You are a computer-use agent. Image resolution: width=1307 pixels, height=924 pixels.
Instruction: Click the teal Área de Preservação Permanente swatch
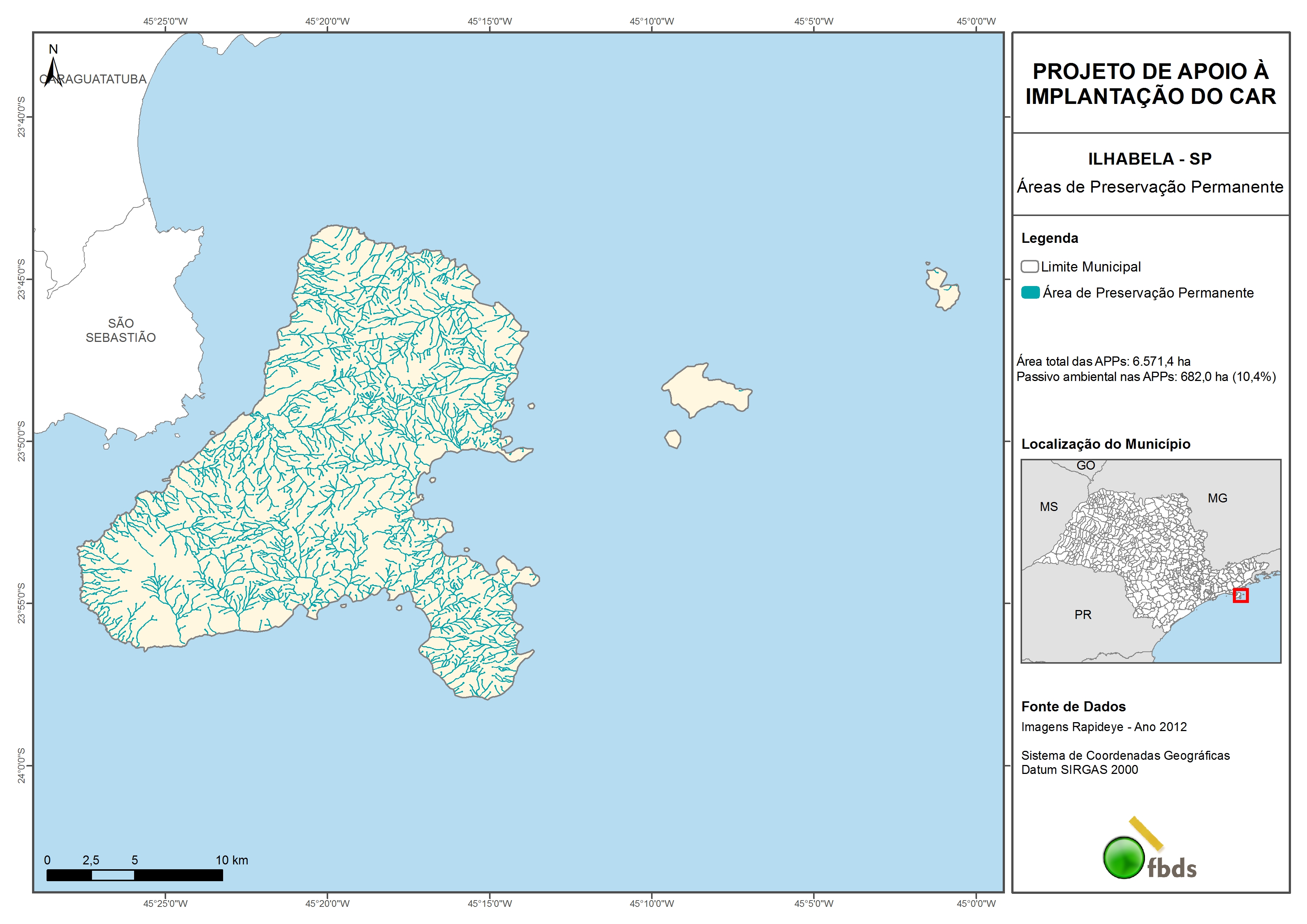(x=1030, y=293)
